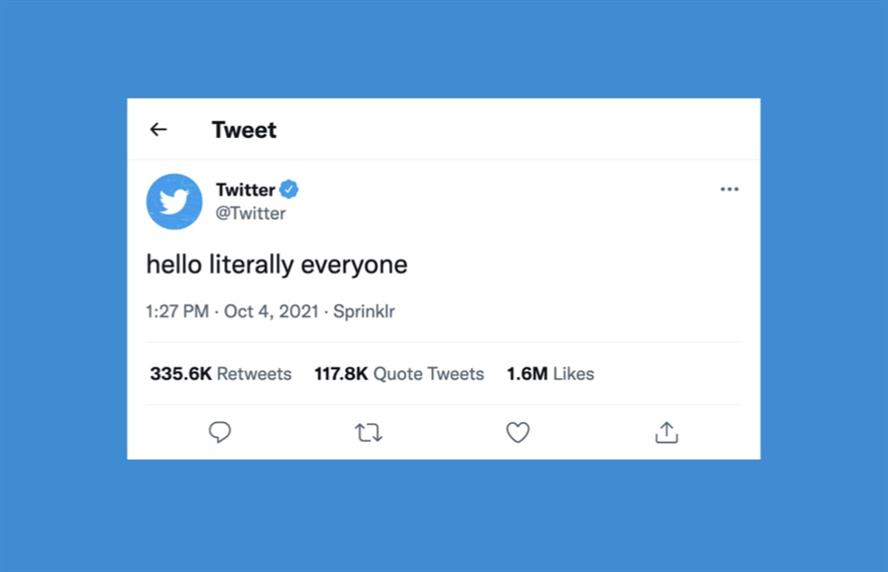The width and height of the screenshot is (888, 572).
Task: Click the Sprinklr source link
Action: click(x=364, y=311)
